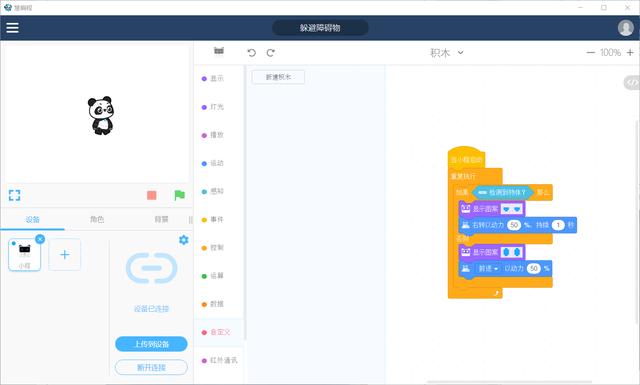Edit the 50 power in 前进 block
The height and width of the screenshot is (385, 640).
[x=533, y=268]
